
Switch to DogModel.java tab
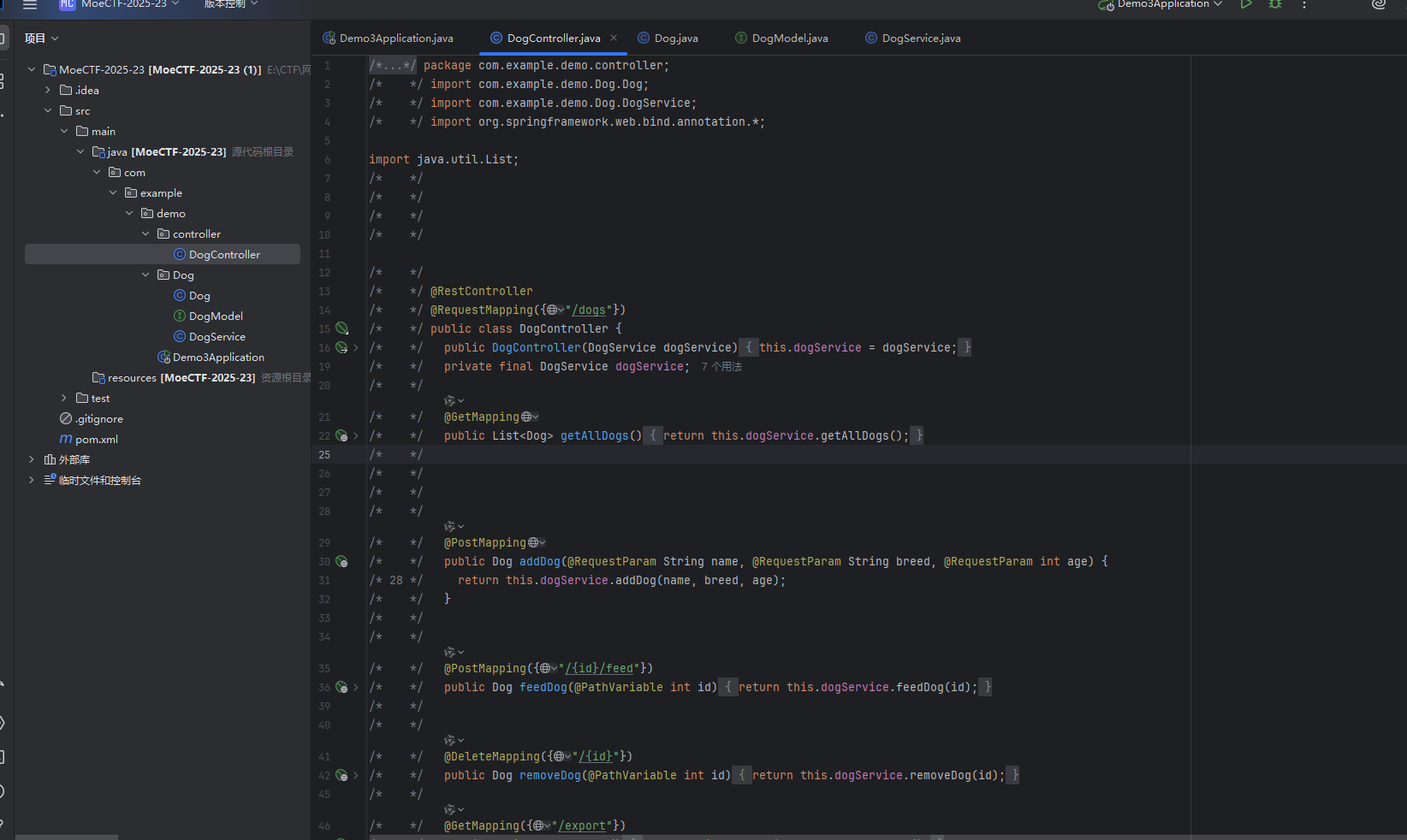789,38
